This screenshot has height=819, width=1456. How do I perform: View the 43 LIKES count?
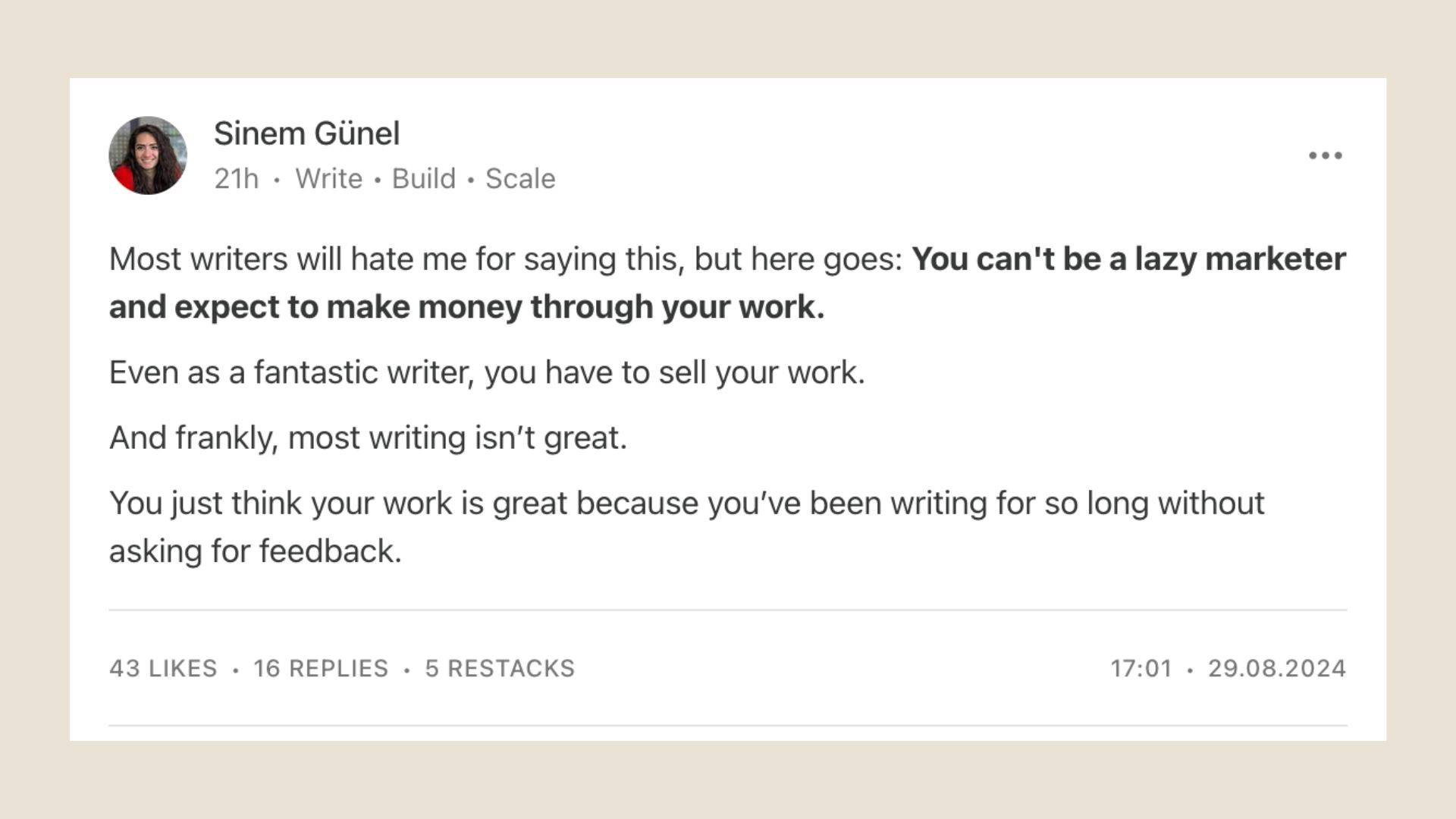pos(163,668)
